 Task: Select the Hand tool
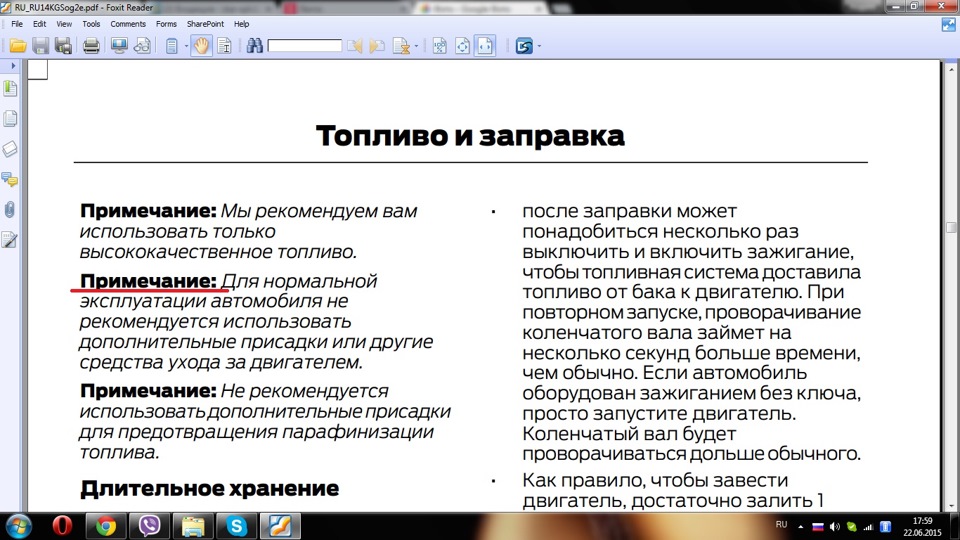click(x=201, y=46)
